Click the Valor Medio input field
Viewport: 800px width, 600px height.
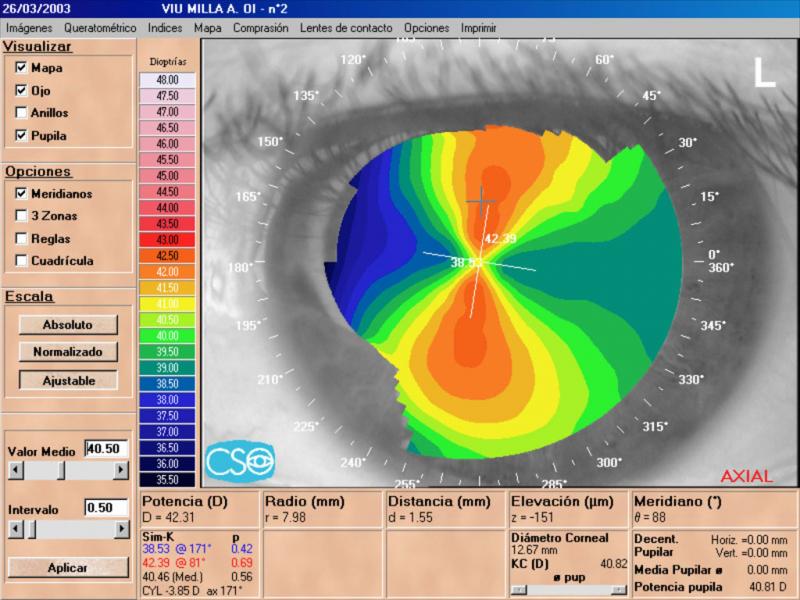(x=106, y=449)
